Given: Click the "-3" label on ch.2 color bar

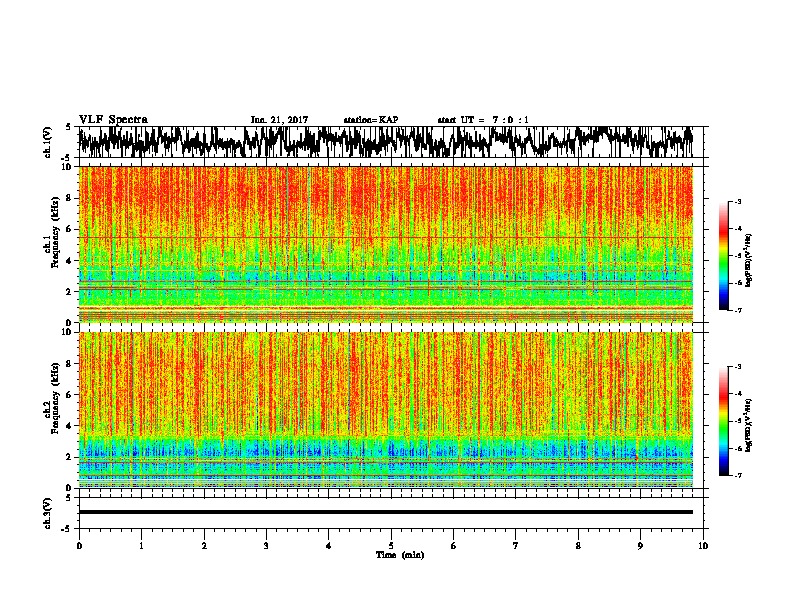Looking at the screenshot, I should pos(737,367).
